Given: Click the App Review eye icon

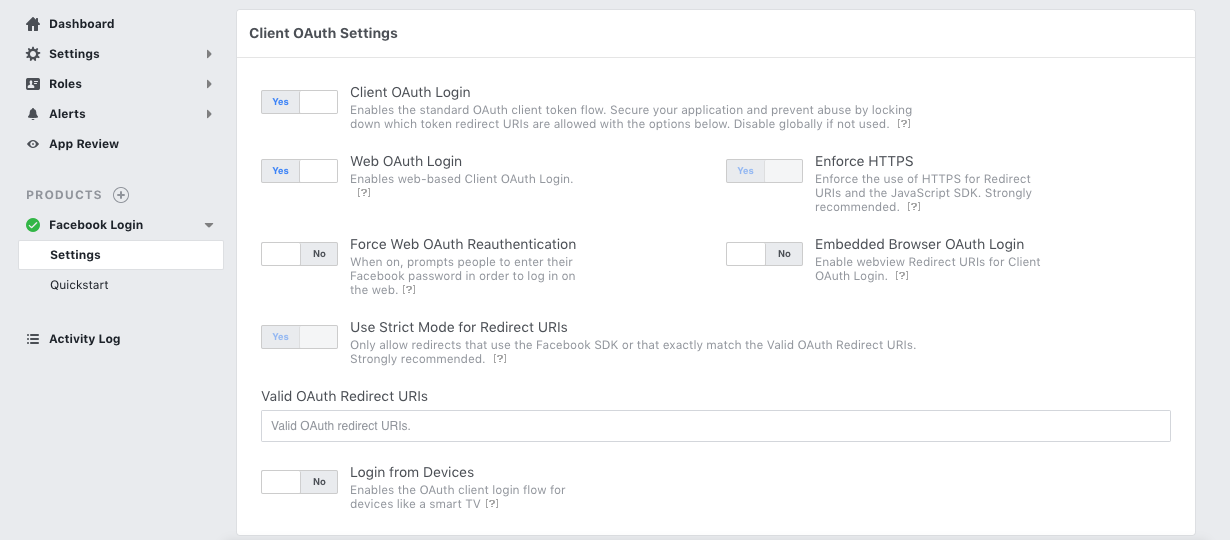Looking at the screenshot, I should (33, 144).
